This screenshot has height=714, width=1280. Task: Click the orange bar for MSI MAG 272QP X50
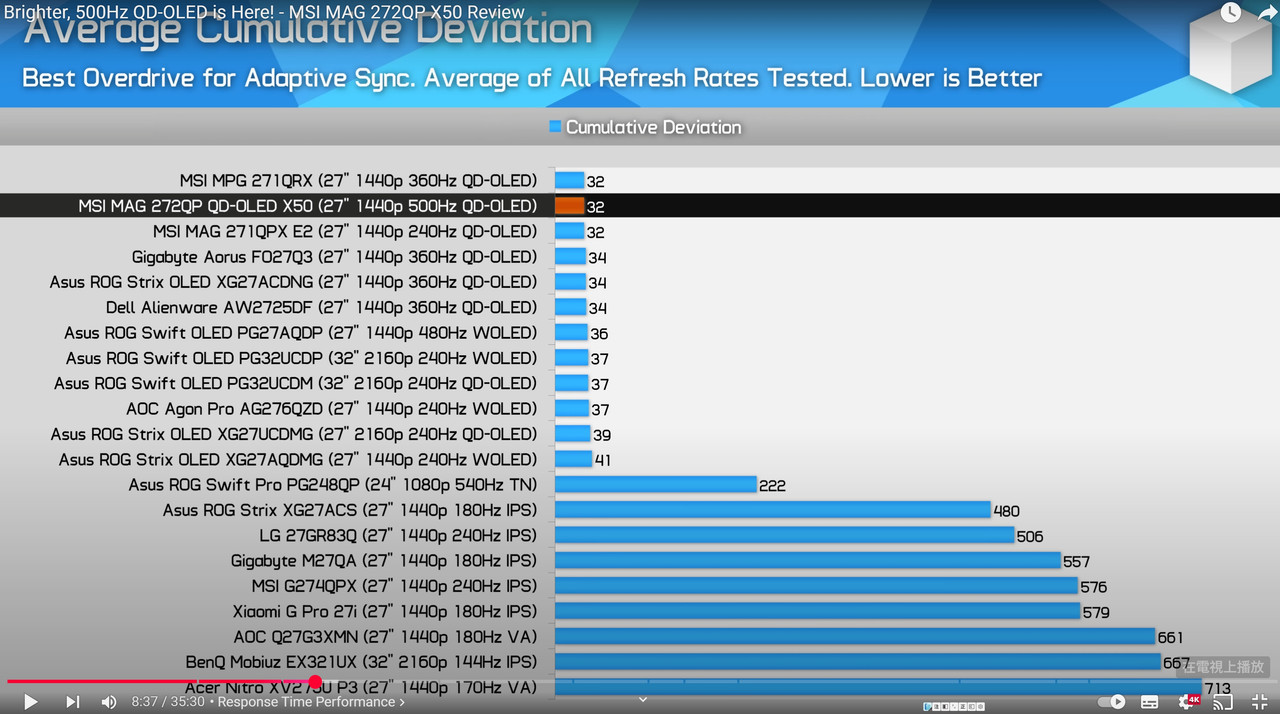tap(569, 206)
